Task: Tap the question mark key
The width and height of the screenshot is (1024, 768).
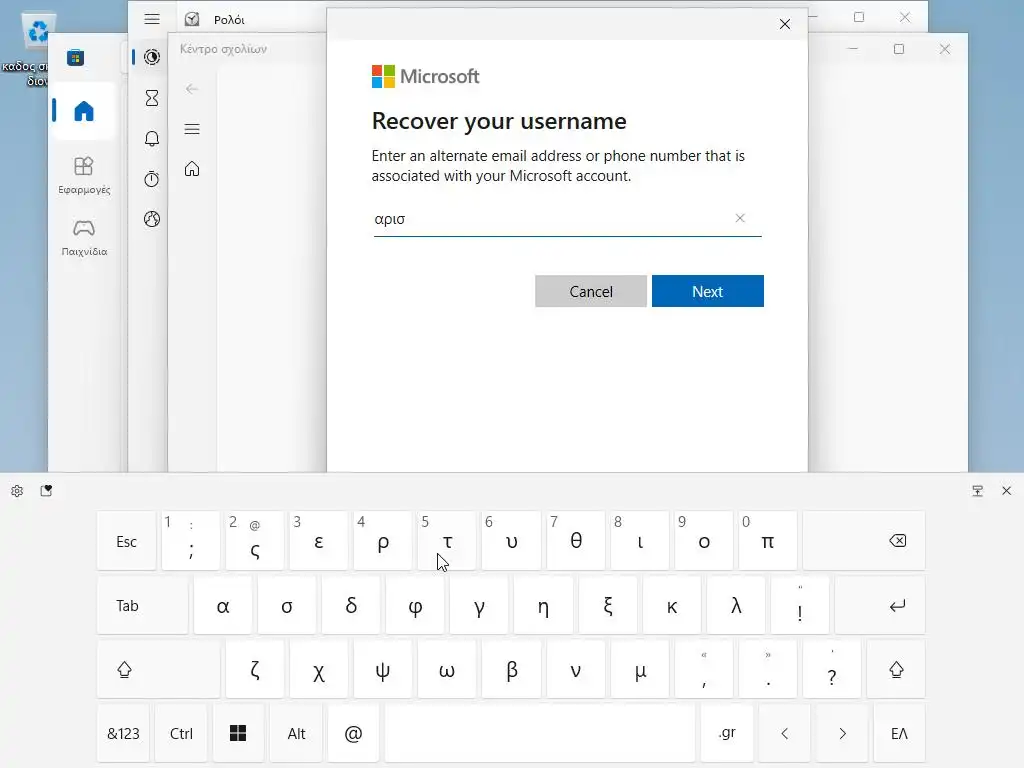Action: (831, 669)
